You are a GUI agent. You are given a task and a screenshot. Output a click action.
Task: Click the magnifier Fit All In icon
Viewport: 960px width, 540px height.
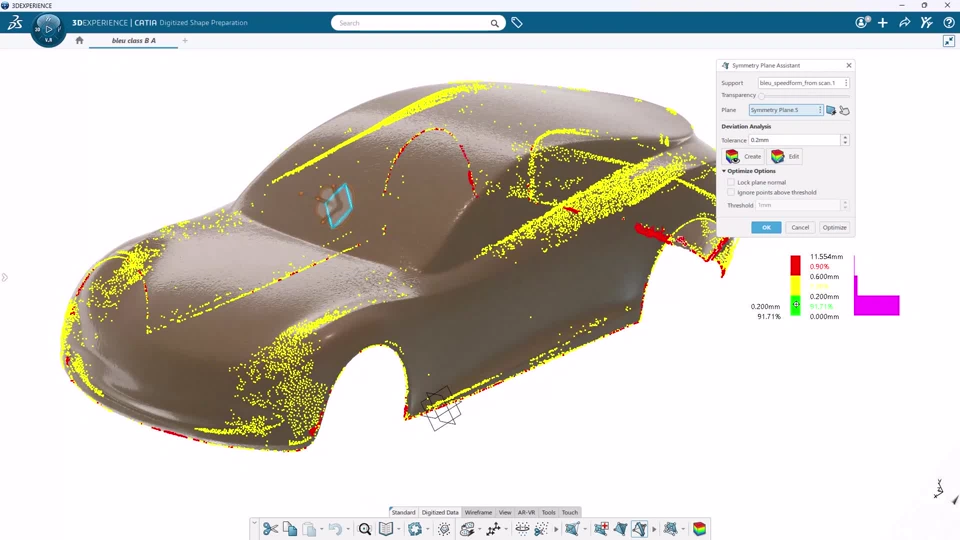click(x=365, y=529)
